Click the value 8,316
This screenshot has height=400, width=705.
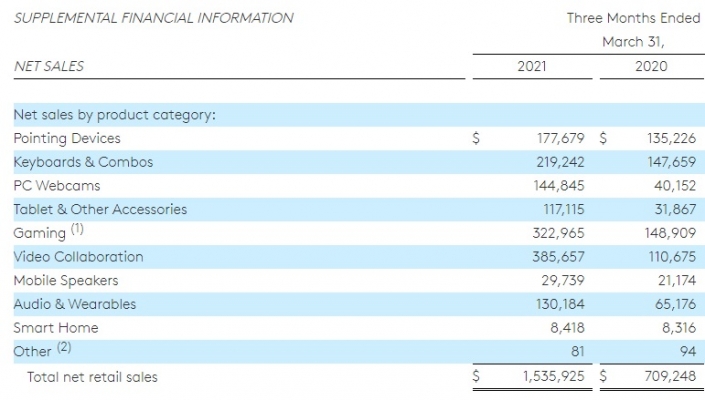click(679, 328)
